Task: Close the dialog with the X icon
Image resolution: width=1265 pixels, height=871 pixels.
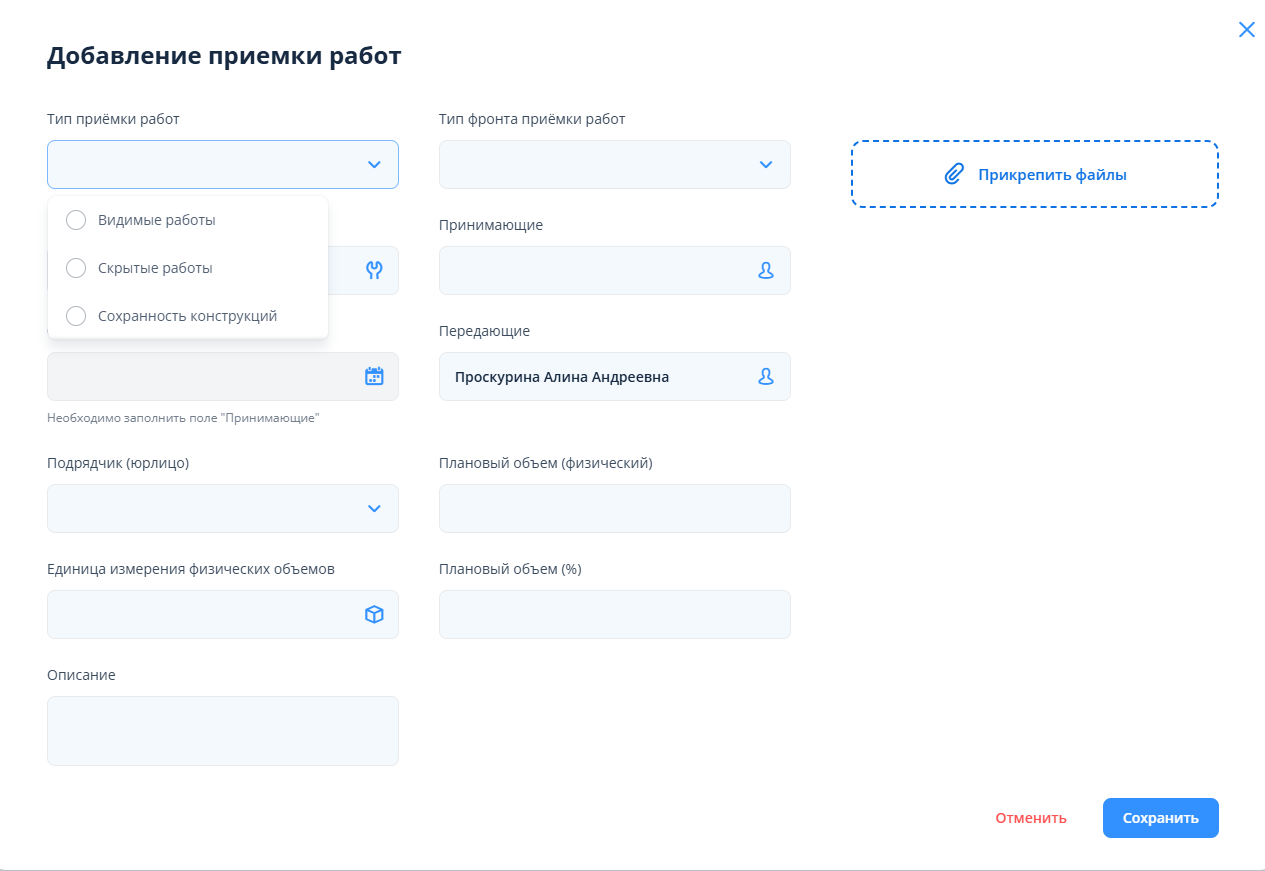Action: 1246,29
